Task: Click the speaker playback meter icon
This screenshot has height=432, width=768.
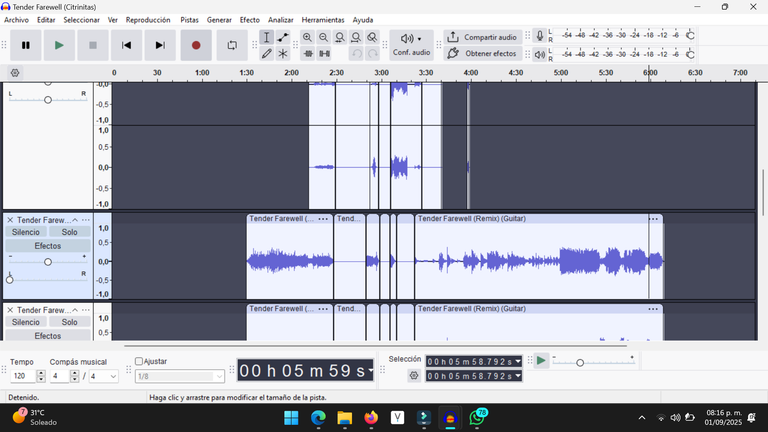Action: 539,54
